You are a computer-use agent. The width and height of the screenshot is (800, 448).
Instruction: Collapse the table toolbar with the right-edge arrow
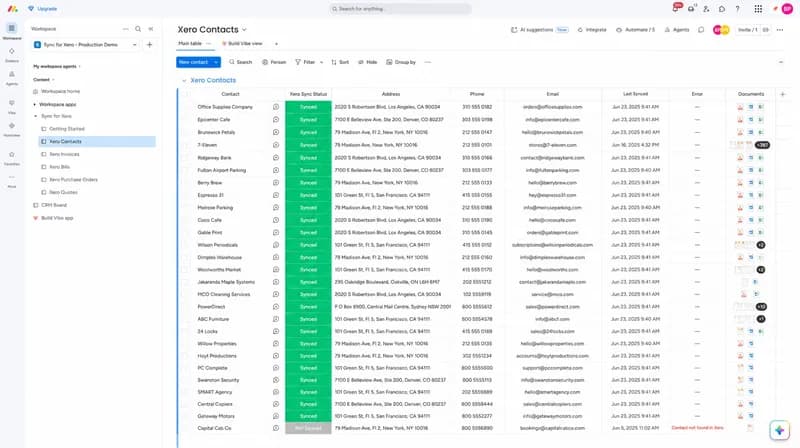tap(781, 62)
